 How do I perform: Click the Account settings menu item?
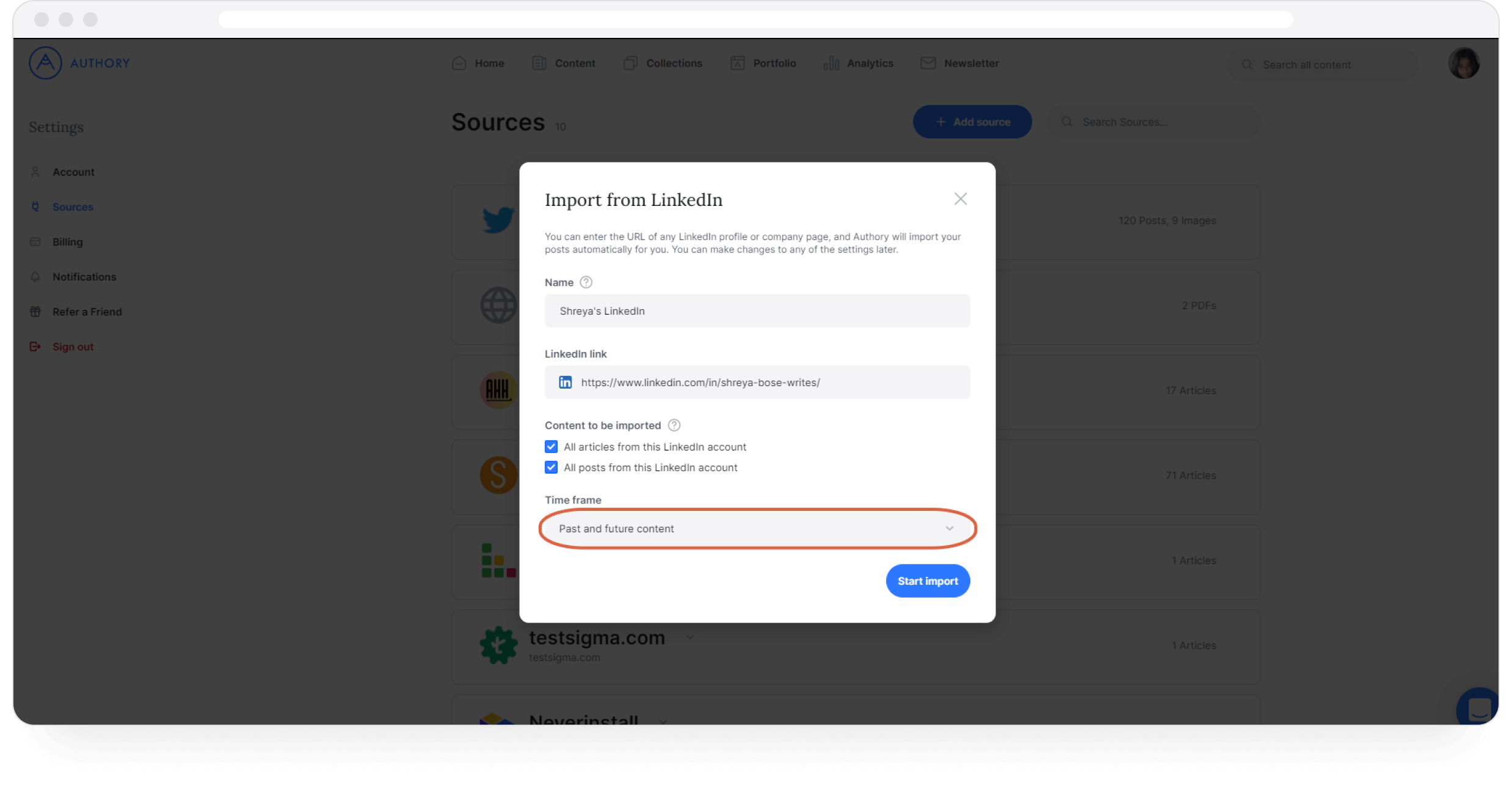pos(73,172)
